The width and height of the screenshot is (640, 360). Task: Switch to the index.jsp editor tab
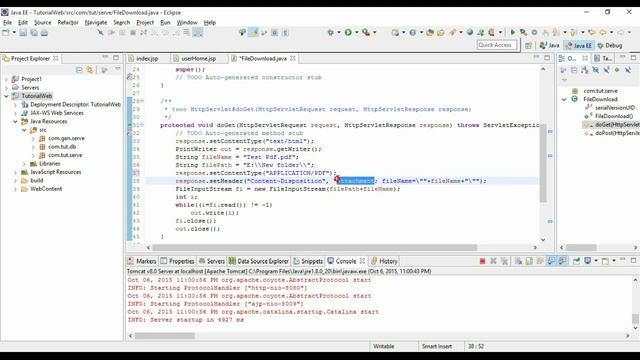click(147, 58)
